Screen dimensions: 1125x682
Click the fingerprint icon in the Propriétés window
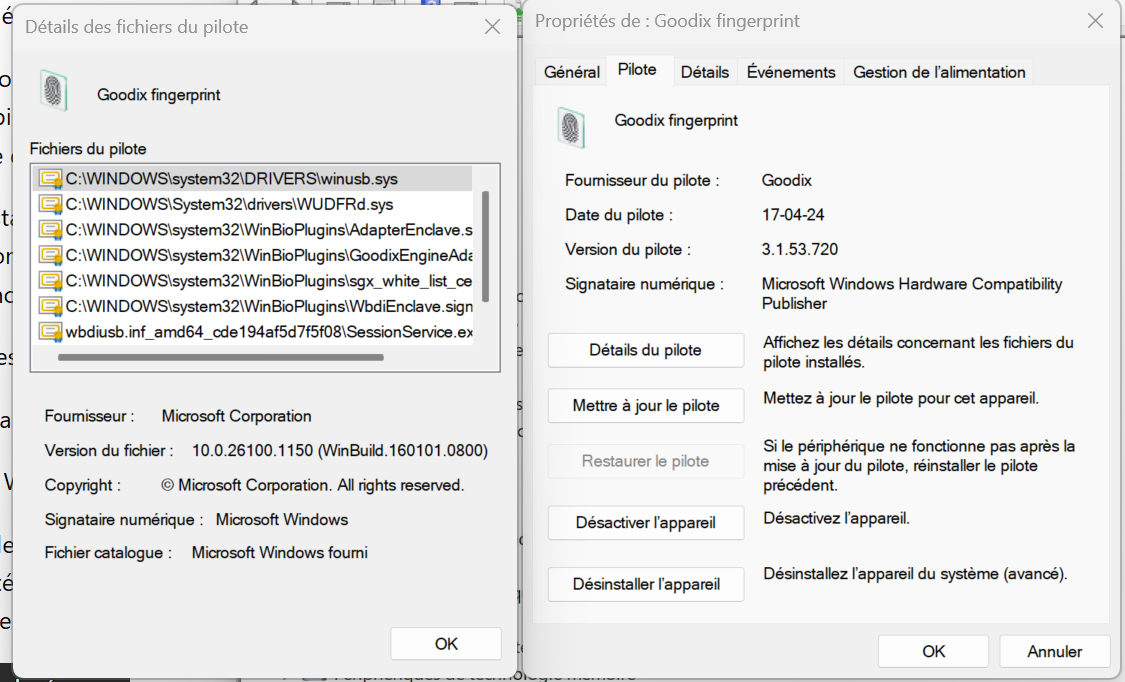tap(572, 127)
